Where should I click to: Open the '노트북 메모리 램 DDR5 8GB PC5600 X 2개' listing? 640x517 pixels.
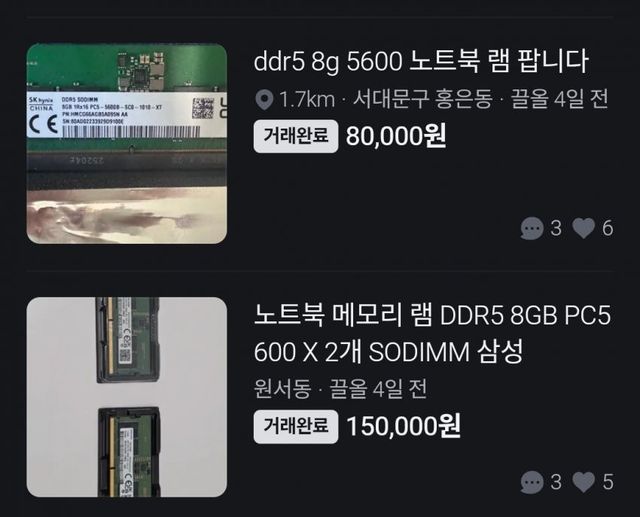click(432, 334)
